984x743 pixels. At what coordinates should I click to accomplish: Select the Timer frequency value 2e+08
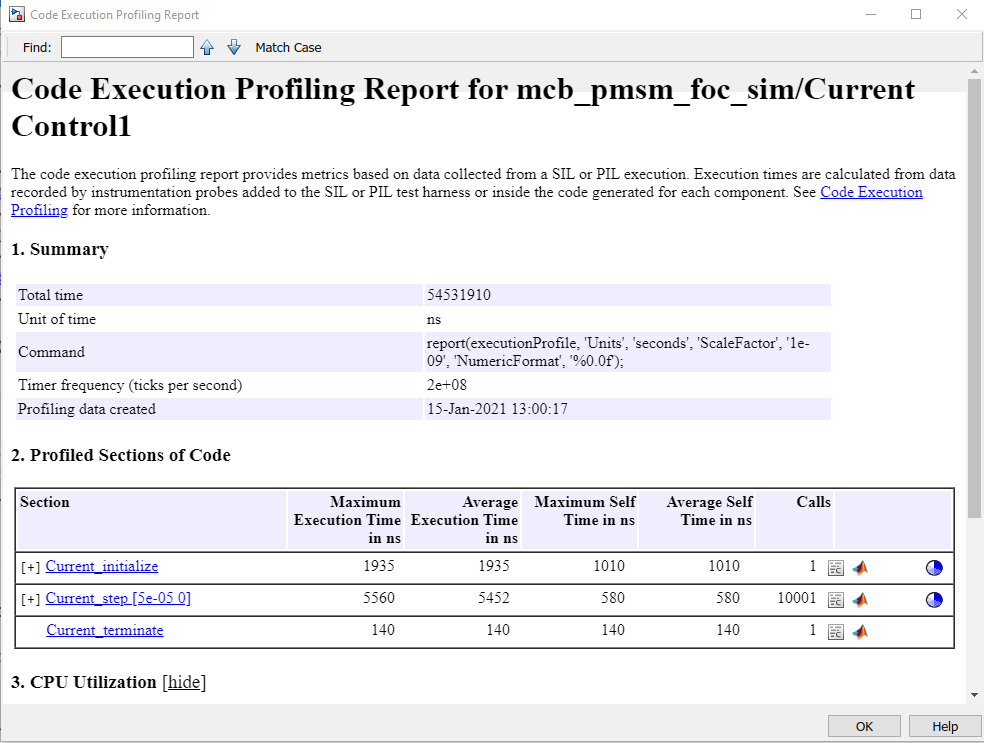click(x=447, y=385)
